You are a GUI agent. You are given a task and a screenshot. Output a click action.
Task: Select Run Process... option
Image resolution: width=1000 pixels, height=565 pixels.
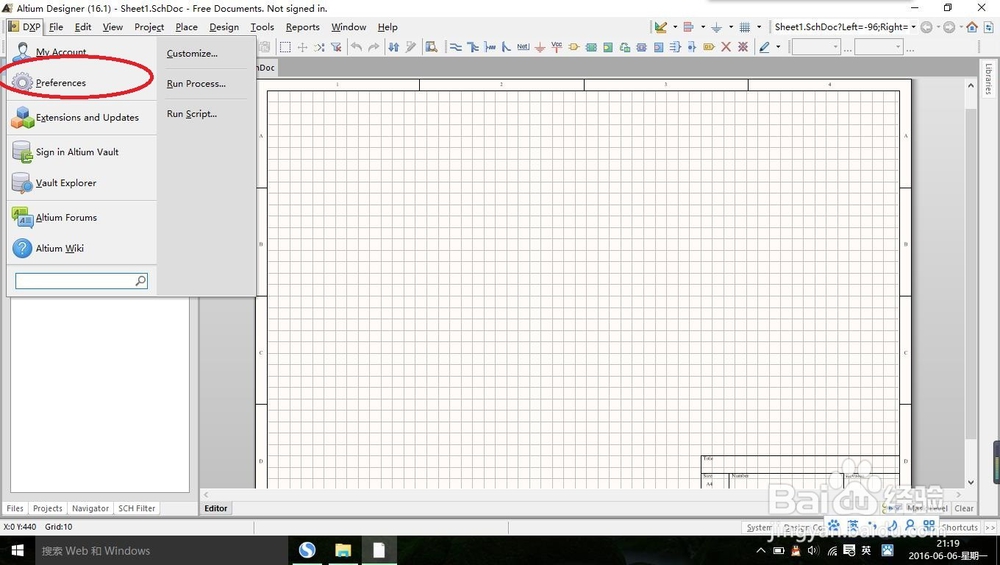click(196, 84)
